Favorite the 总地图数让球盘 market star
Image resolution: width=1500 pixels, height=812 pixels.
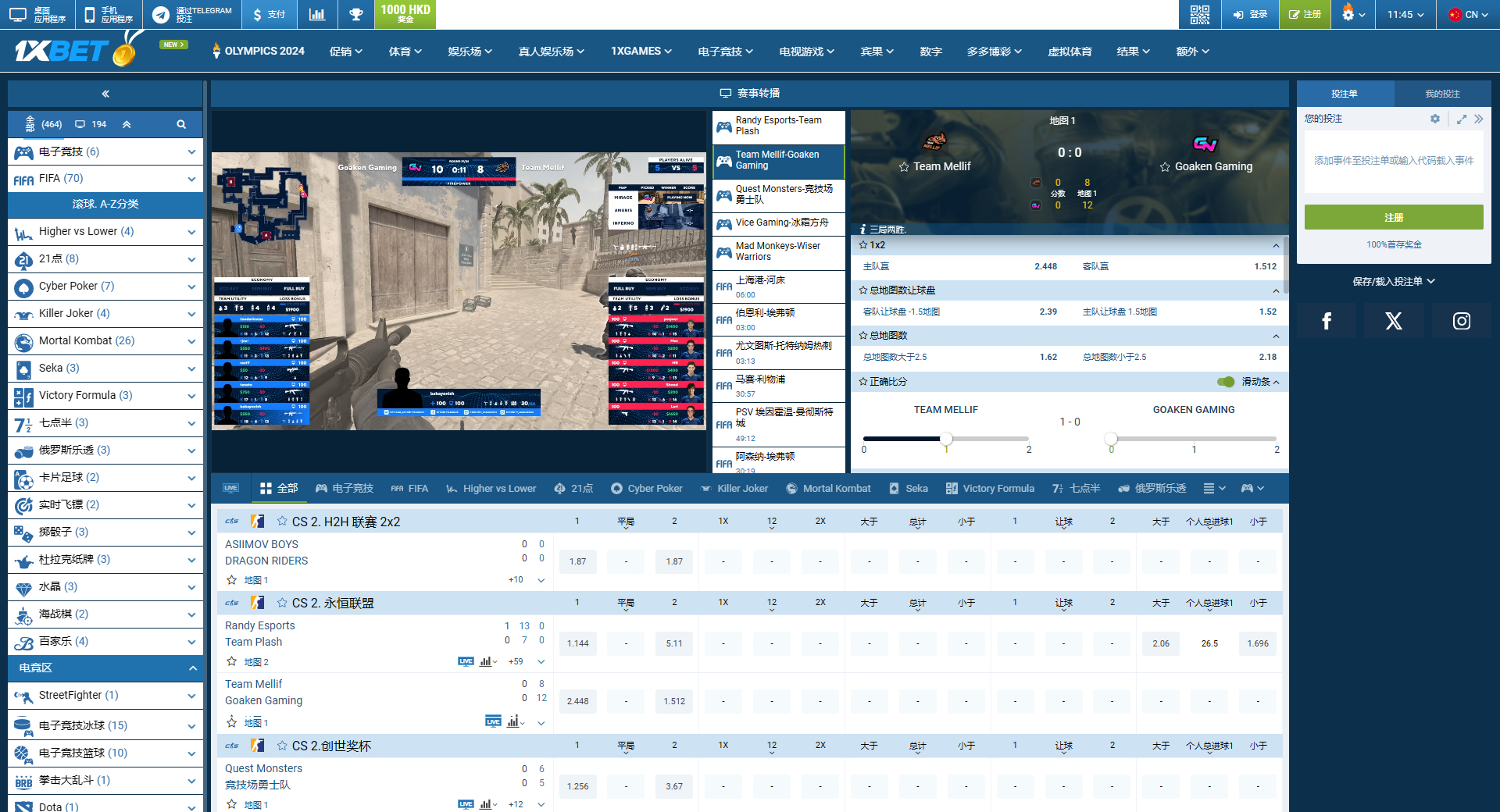(863, 290)
